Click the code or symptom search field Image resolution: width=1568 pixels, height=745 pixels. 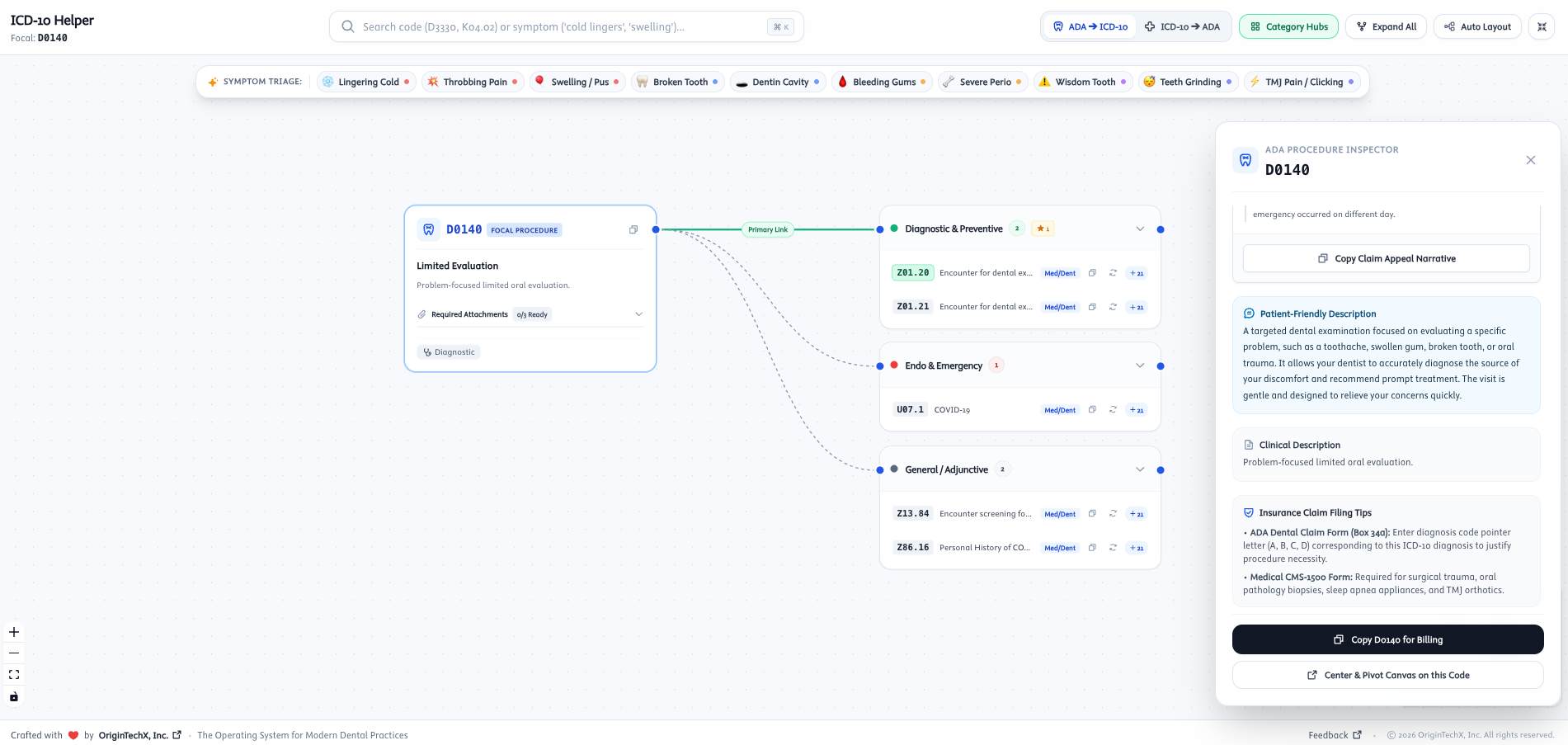[x=567, y=26]
